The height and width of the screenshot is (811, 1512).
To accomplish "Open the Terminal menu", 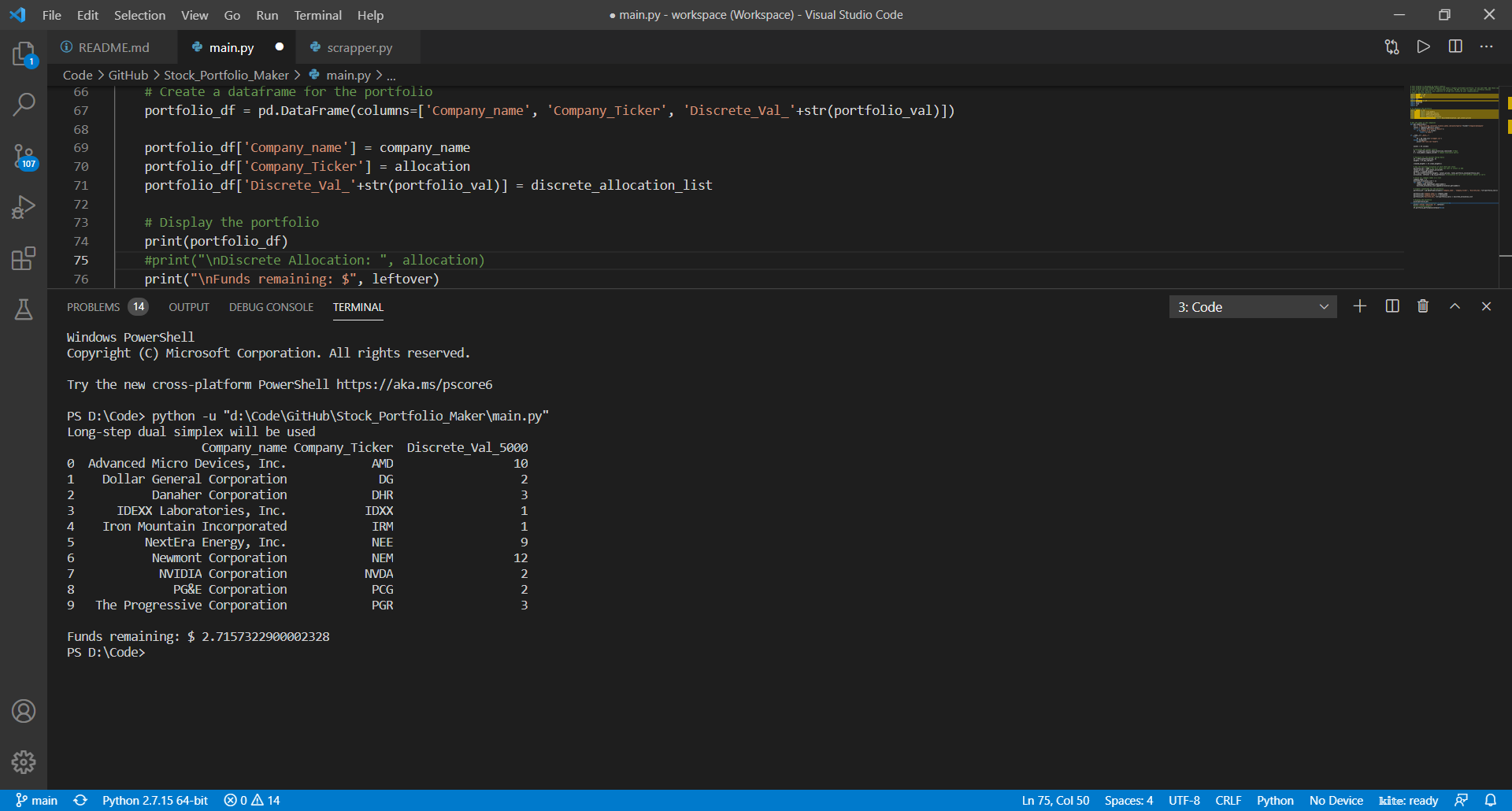I will pyautogui.click(x=317, y=15).
